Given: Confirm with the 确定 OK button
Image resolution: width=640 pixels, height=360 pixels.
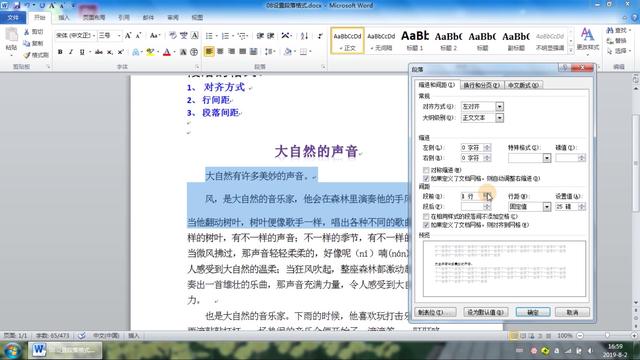Looking at the screenshot, I should click(533, 312).
